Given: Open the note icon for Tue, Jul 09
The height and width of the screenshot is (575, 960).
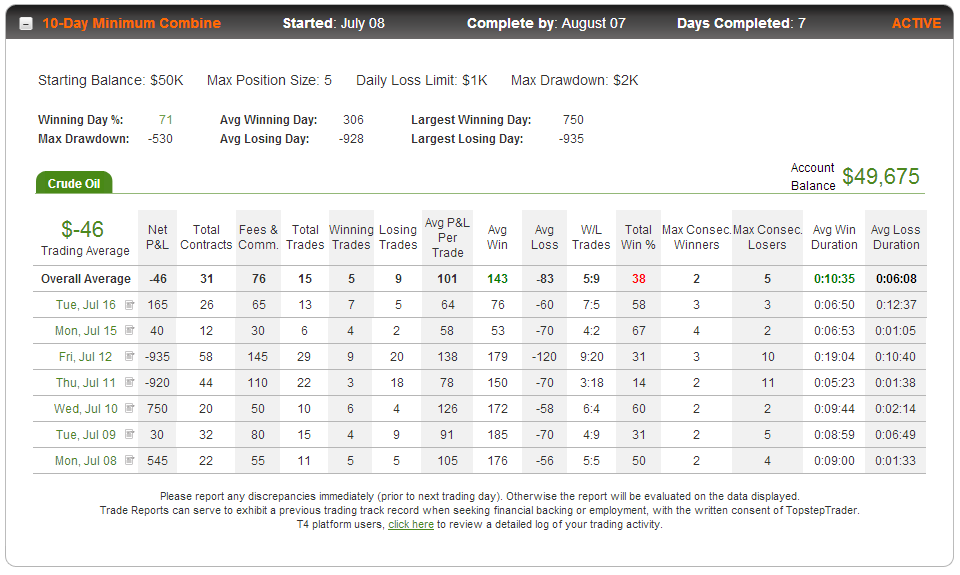Looking at the screenshot, I should 129,434.
